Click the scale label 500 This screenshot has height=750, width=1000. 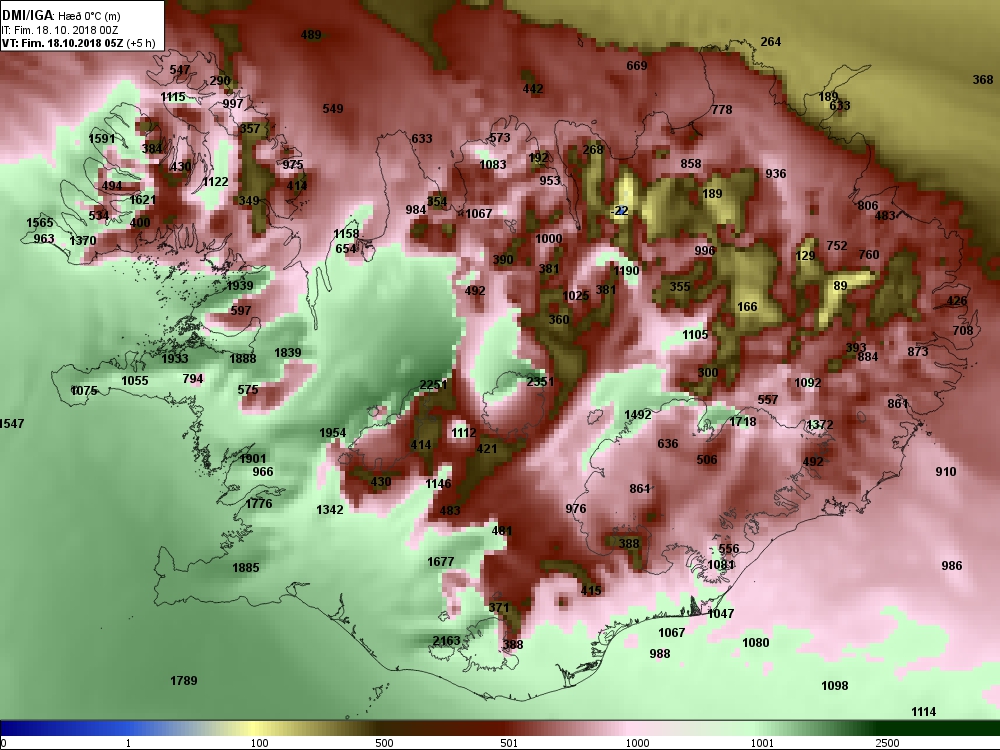point(384,743)
